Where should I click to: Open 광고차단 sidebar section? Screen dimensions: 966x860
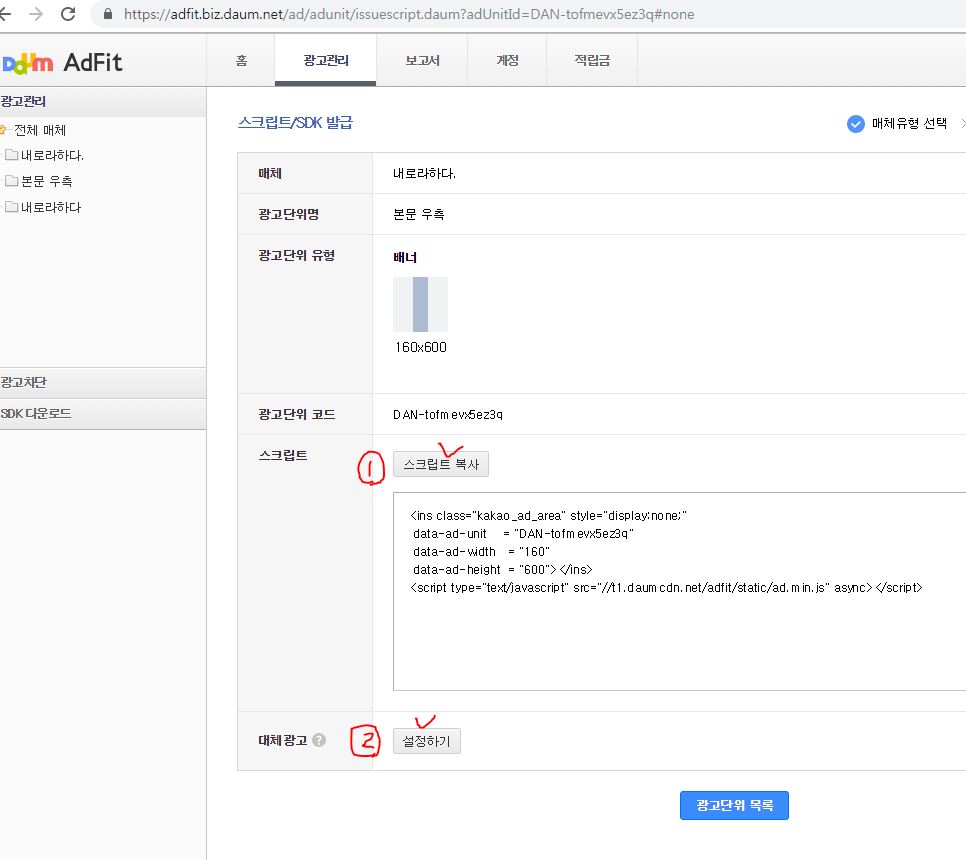103,383
